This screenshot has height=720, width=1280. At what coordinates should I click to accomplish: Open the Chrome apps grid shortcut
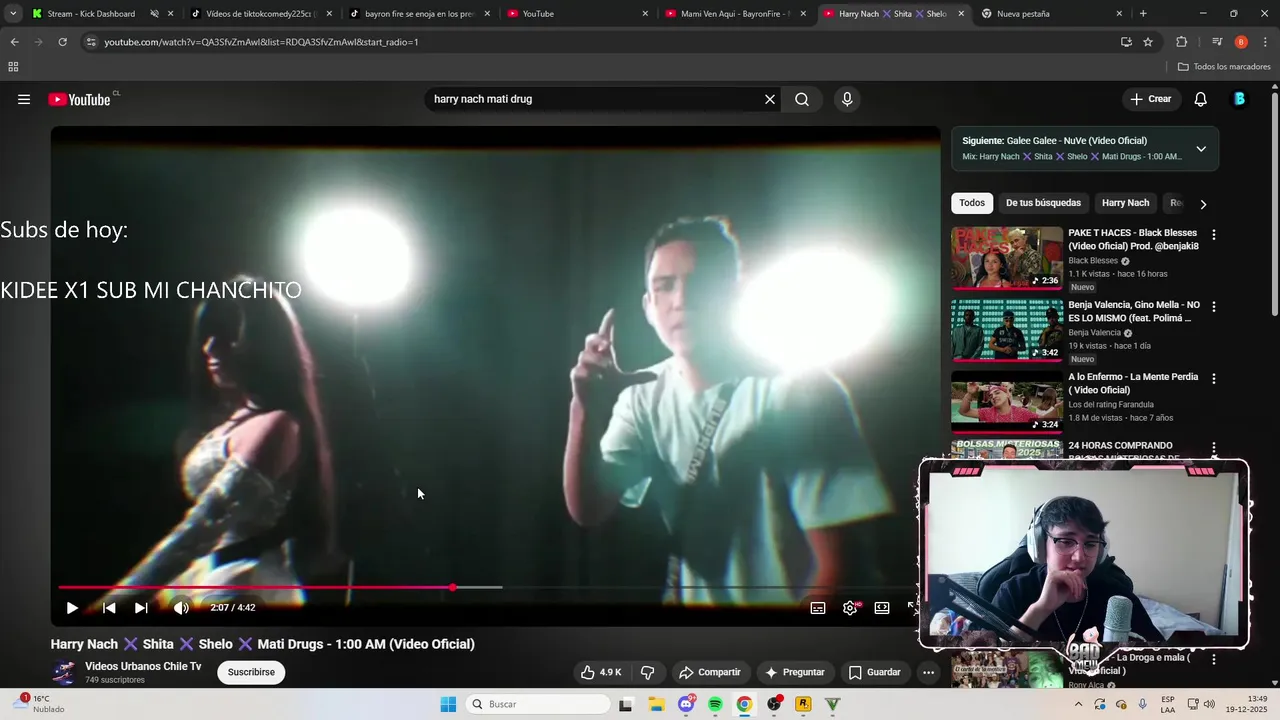click(x=13, y=67)
